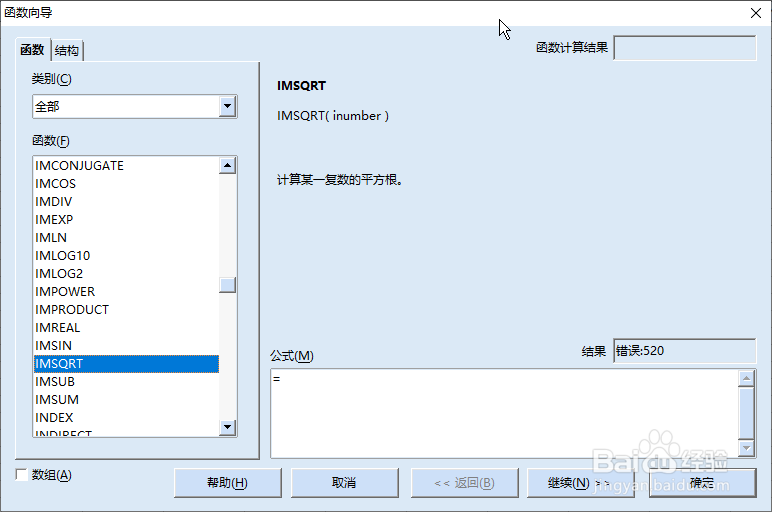Select IMEXP in the function list
The image size is (772, 512).
click(126, 220)
